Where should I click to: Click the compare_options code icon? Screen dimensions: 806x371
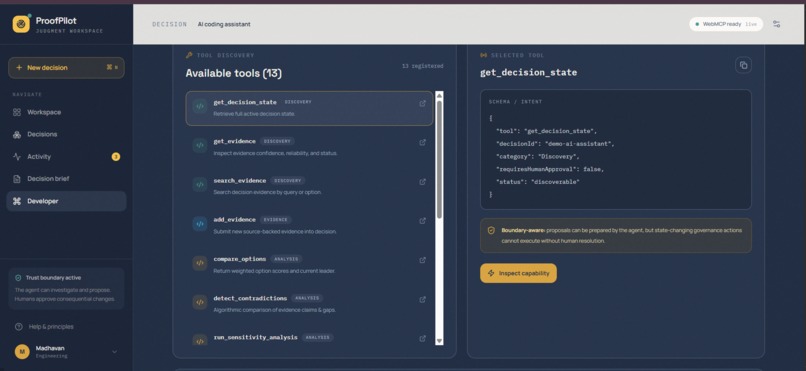[x=200, y=263]
